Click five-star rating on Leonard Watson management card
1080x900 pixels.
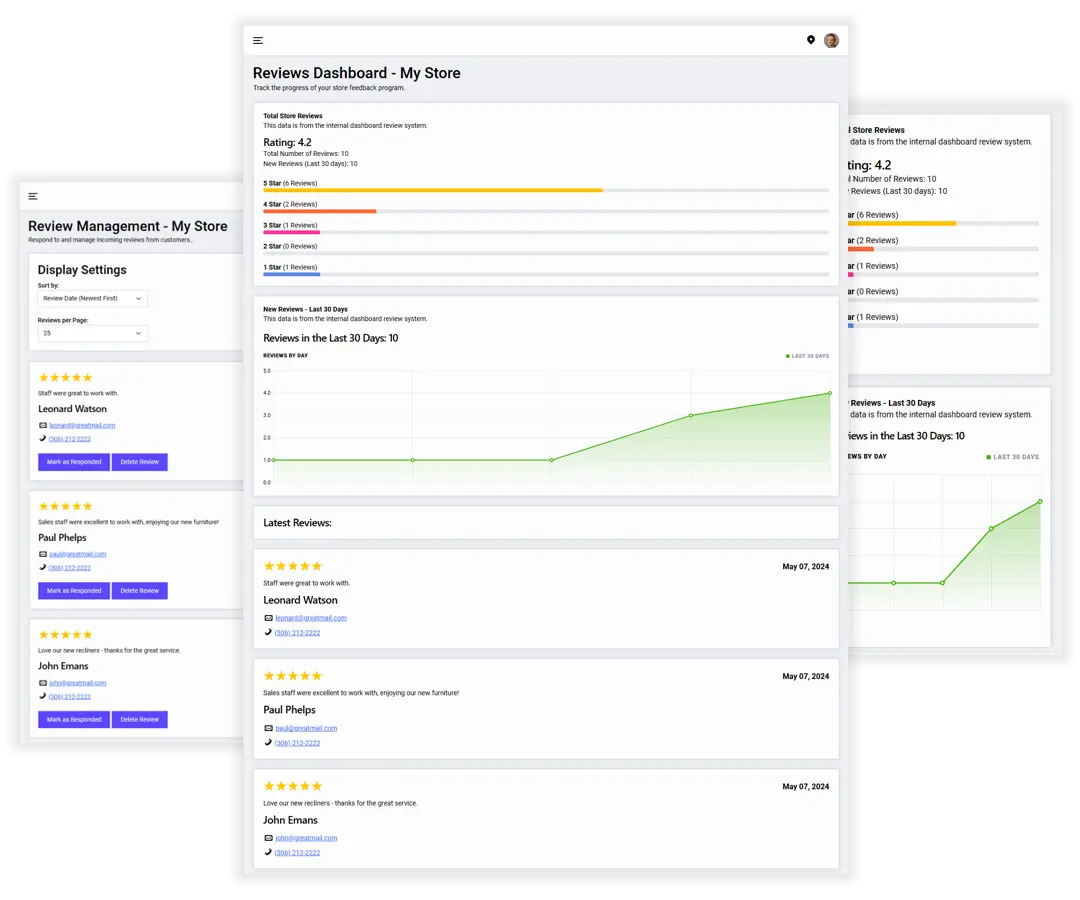[x=65, y=378]
